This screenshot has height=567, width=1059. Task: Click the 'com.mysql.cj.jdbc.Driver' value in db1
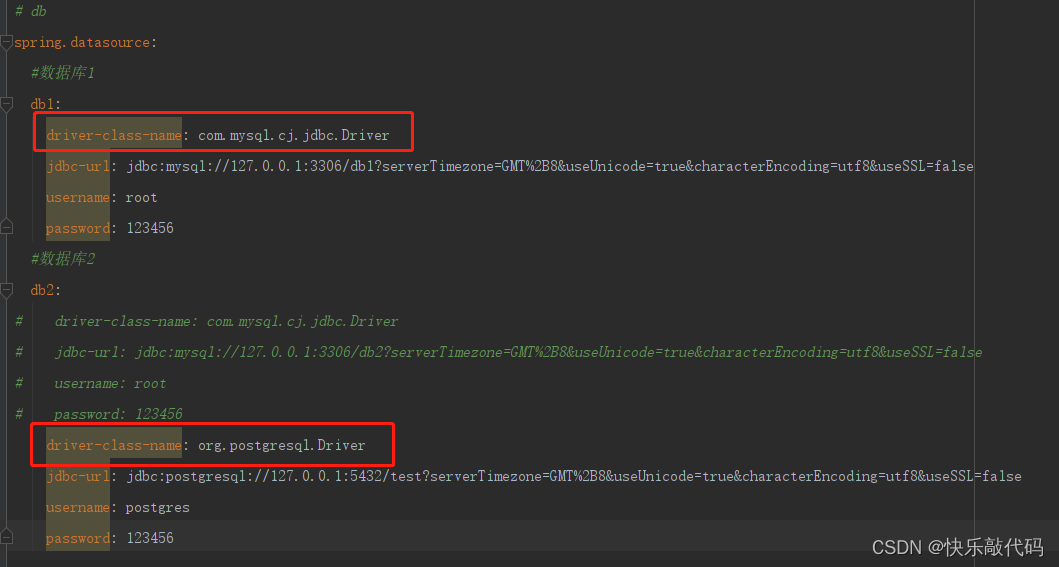pos(294,135)
